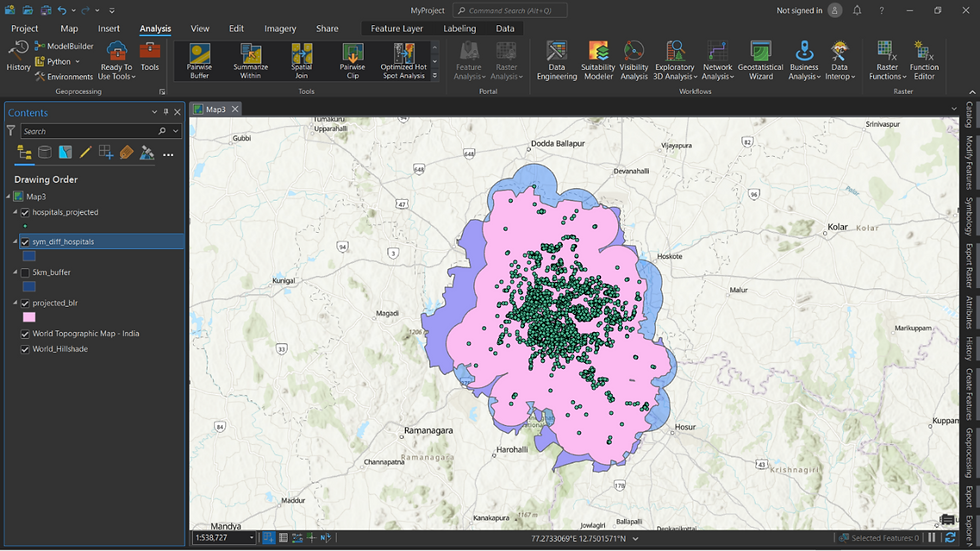Save the project
Screen dimensions: 980x551
click(46, 11)
